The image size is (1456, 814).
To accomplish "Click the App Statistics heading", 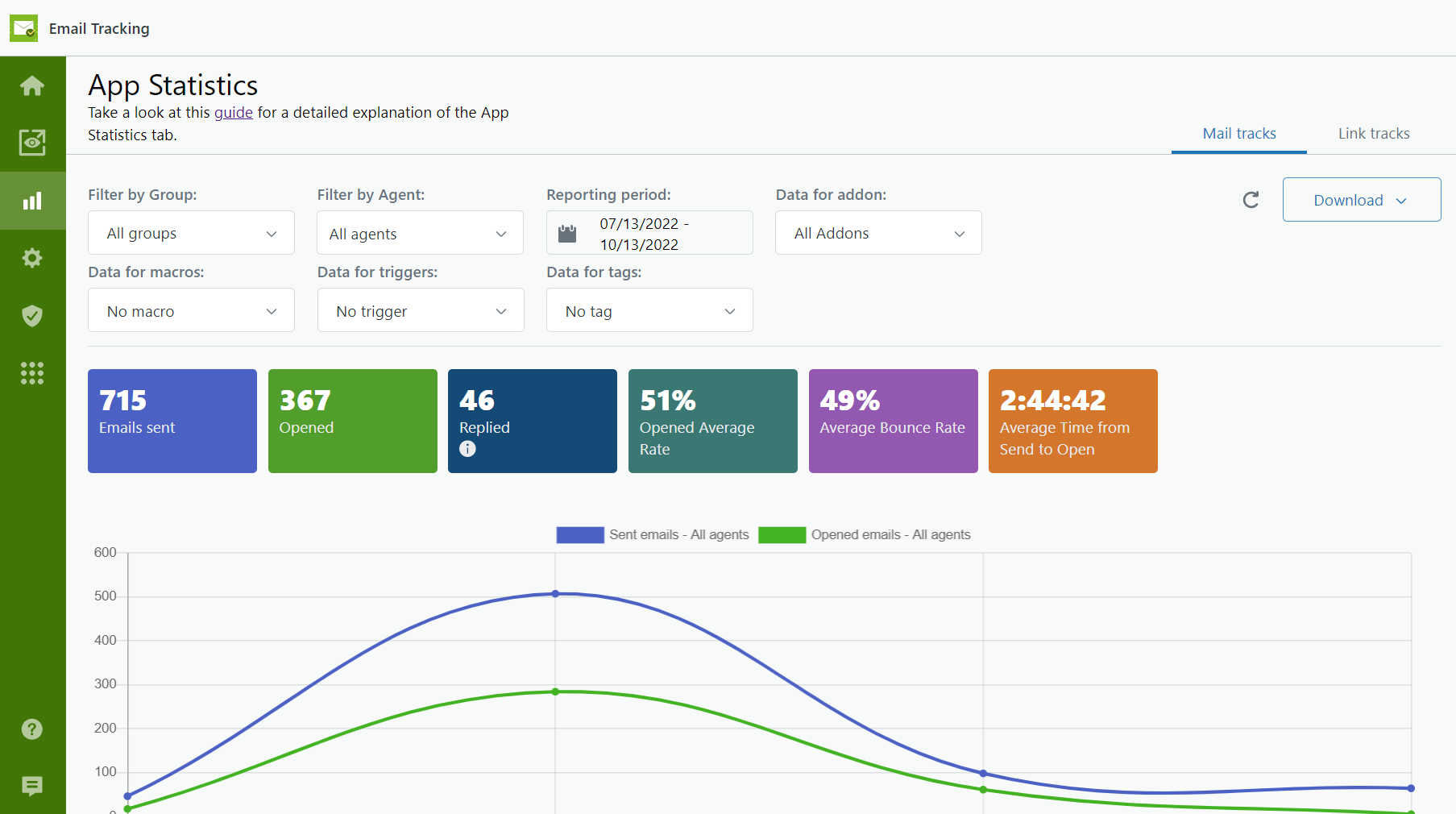I will coord(173,85).
